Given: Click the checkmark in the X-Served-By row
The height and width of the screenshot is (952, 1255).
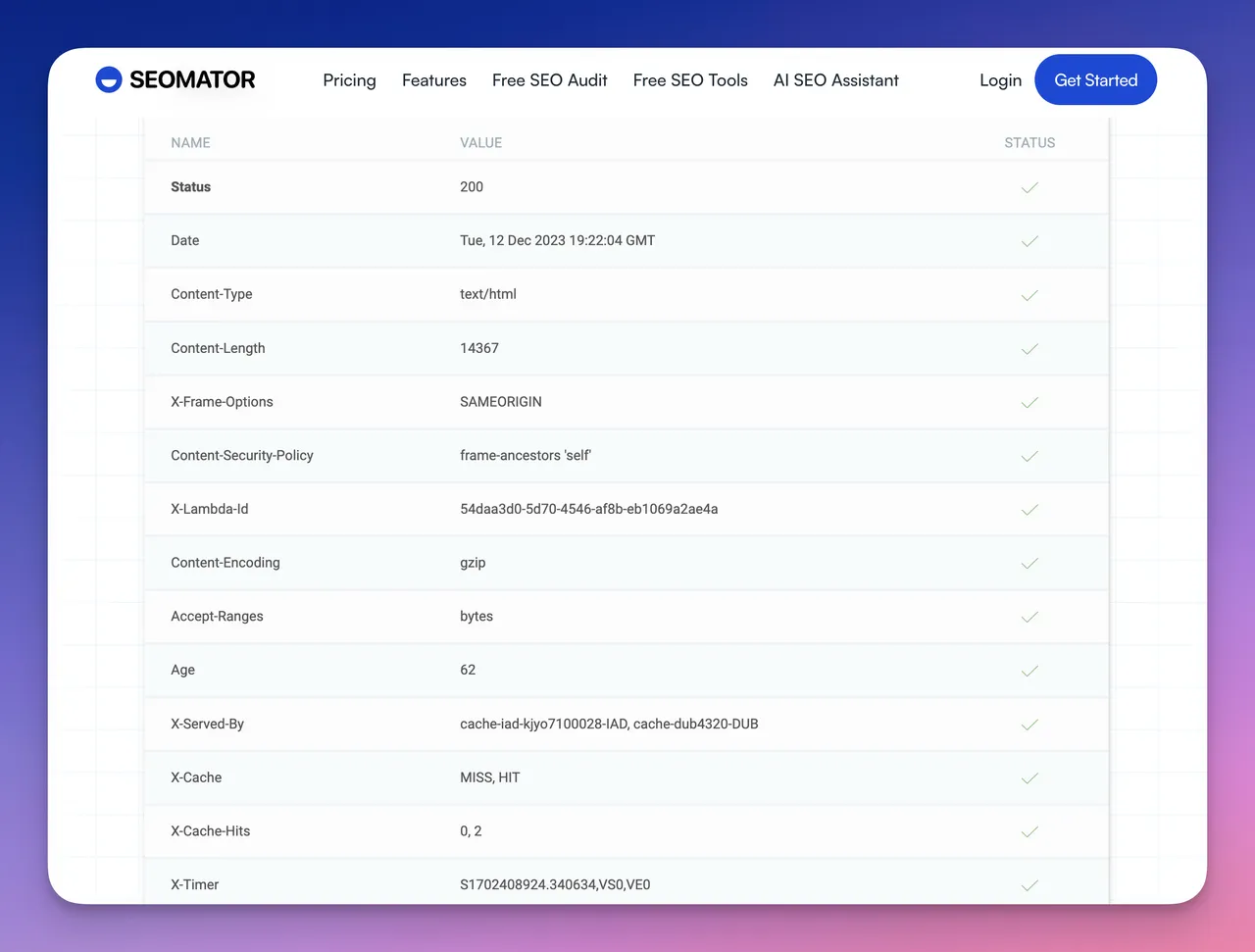Looking at the screenshot, I should 1029,725.
